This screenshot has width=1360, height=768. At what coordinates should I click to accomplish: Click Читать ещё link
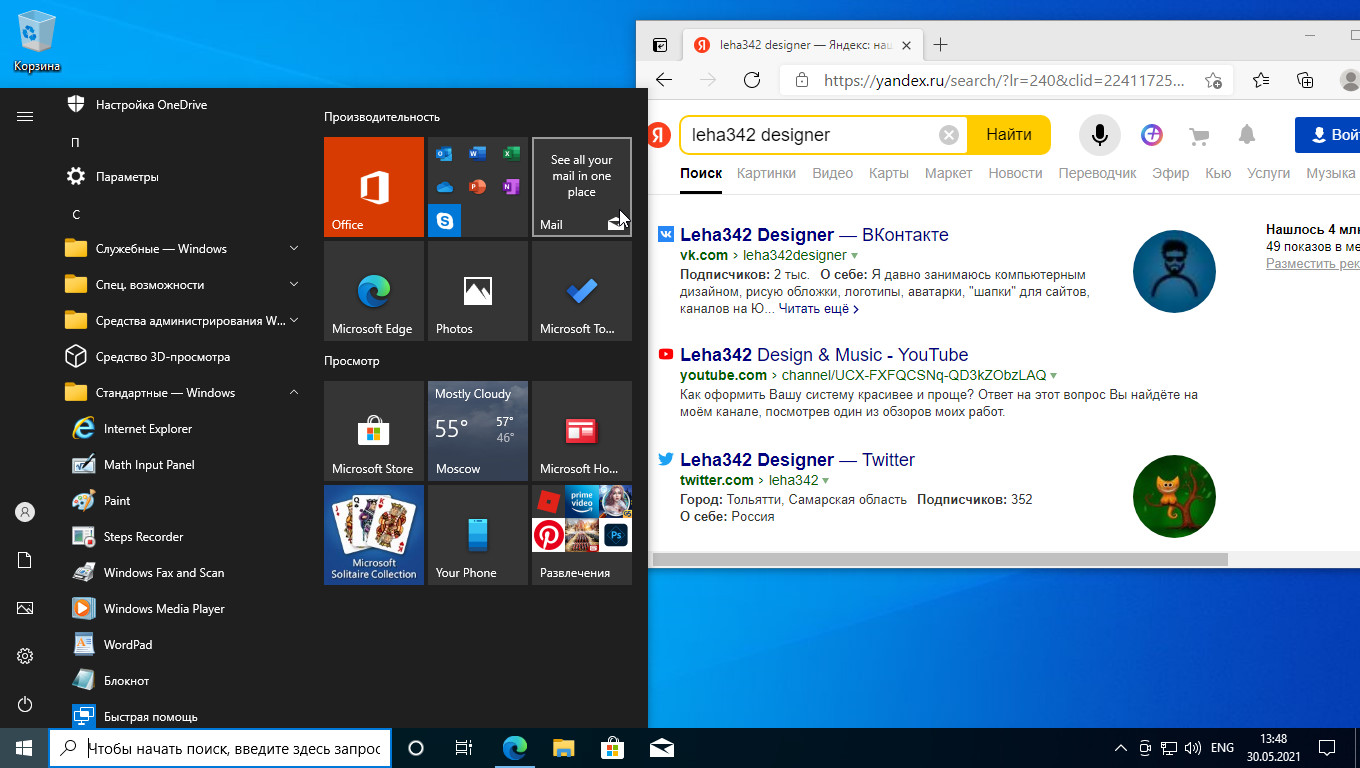[819, 309]
